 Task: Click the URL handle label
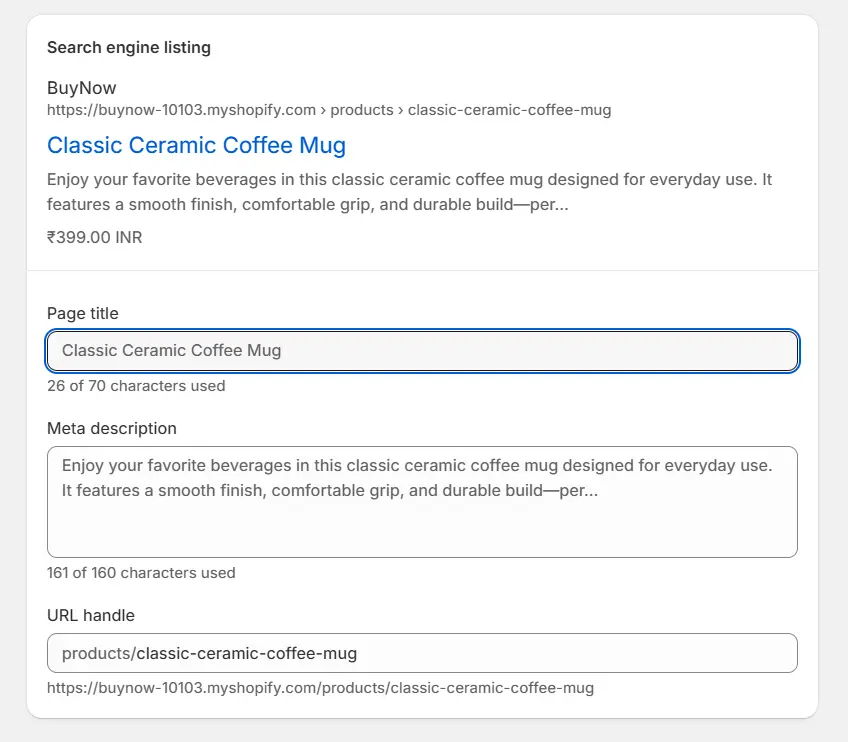pos(90,615)
